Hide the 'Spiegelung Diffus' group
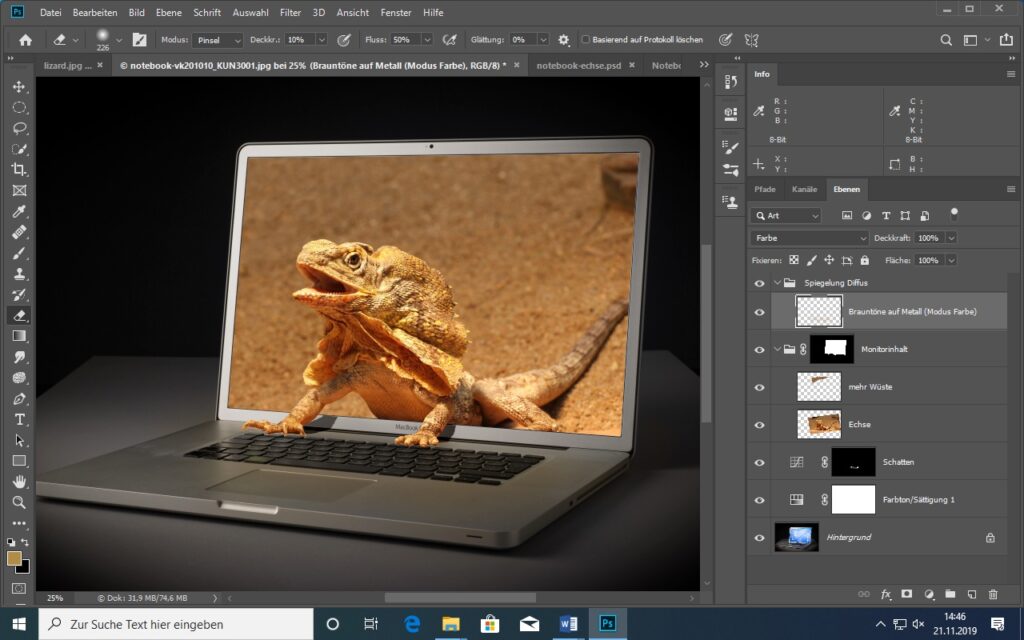The height and width of the screenshot is (640, 1024). pos(759,283)
